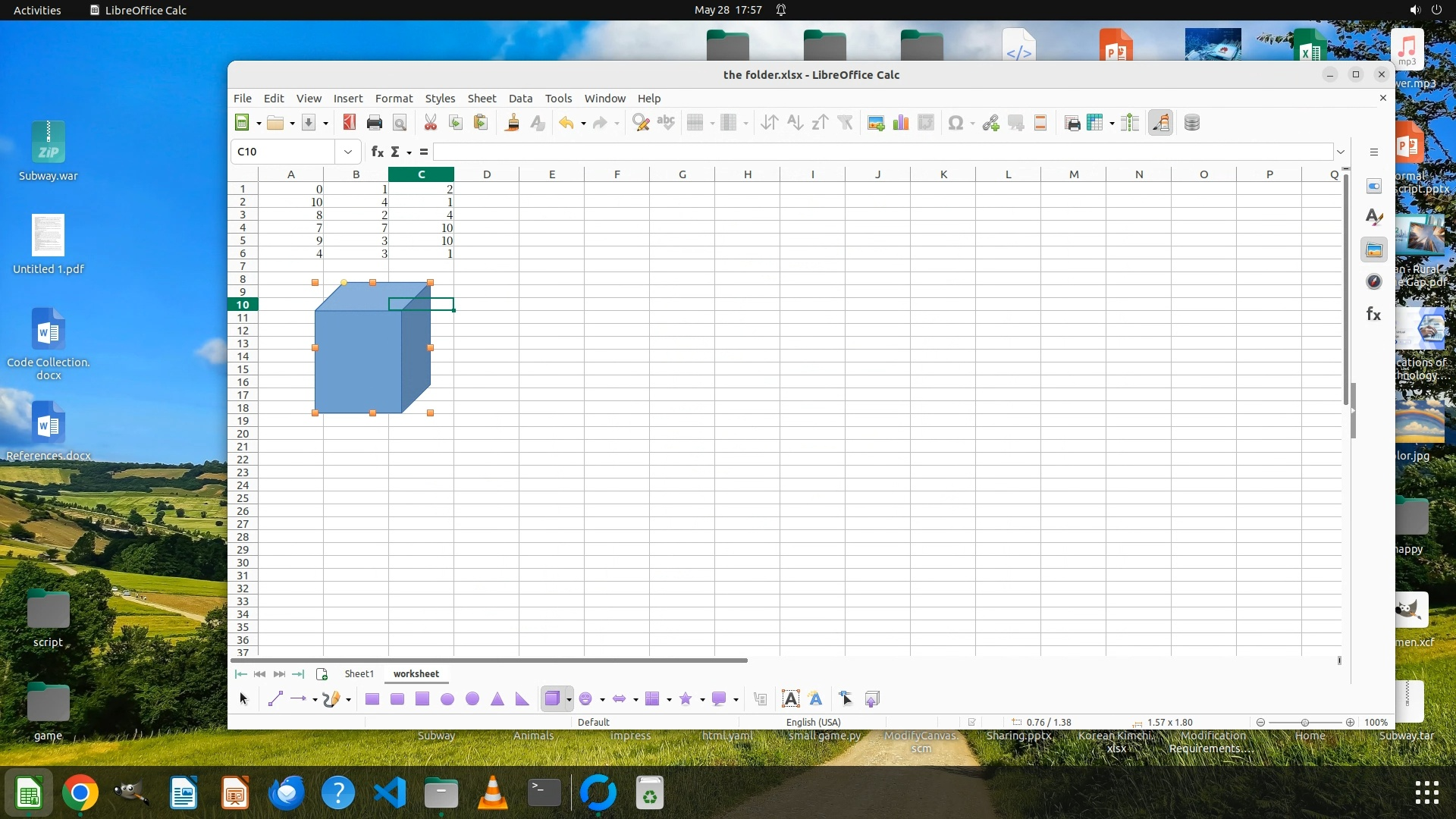Image resolution: width=1456 pixels, height=819 pixels.
Task: Click the AutoFilter funnel icon
Action: point(845,123)
